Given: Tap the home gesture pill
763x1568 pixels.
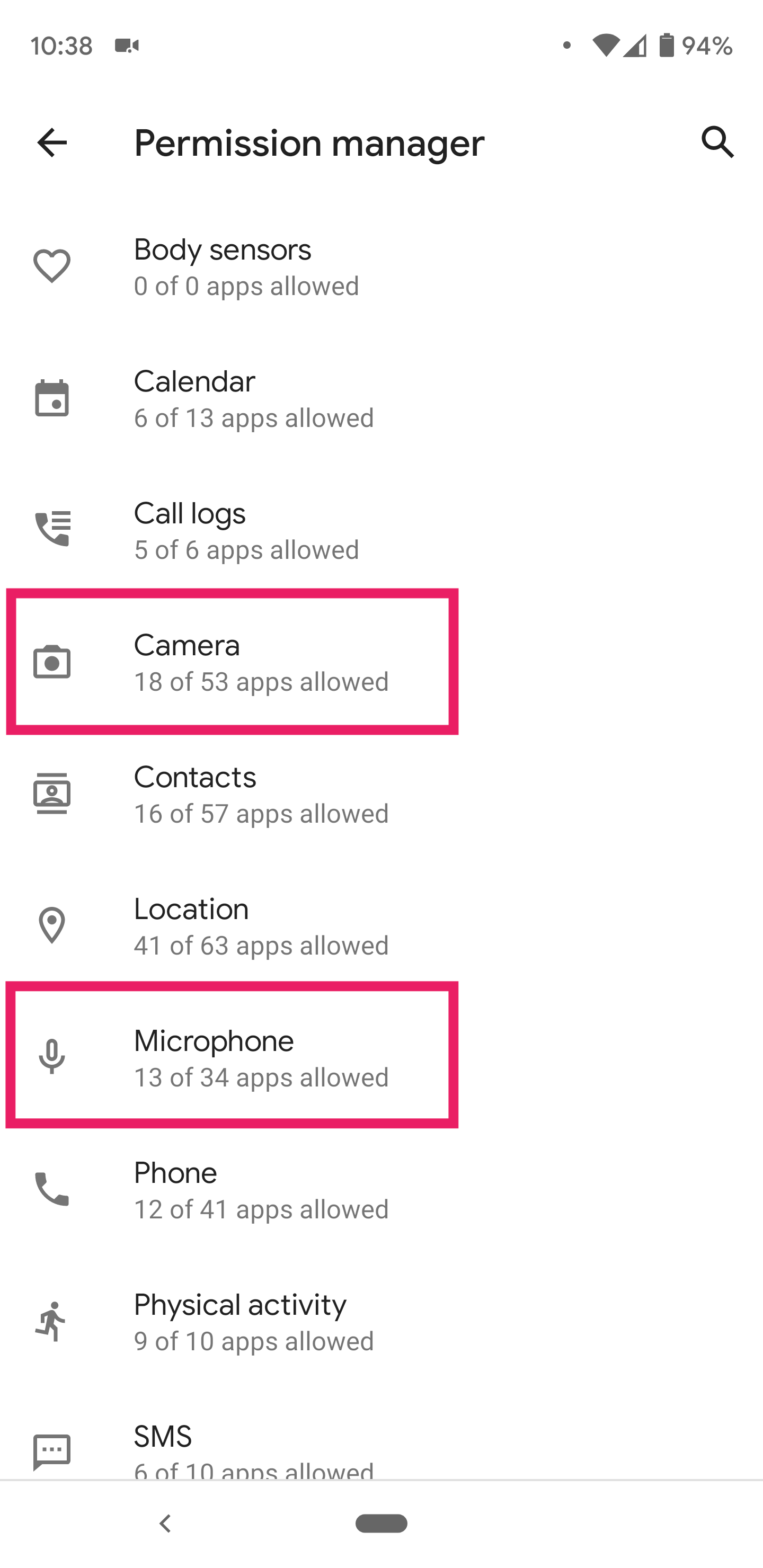Looking at the screenshot, I should point(381,1524).
